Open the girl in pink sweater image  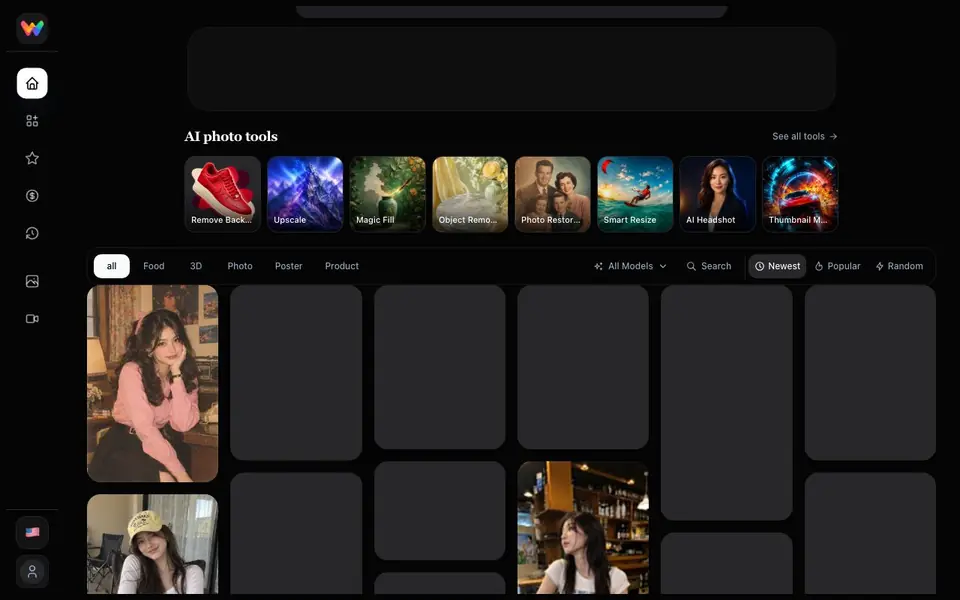(152, 383)
